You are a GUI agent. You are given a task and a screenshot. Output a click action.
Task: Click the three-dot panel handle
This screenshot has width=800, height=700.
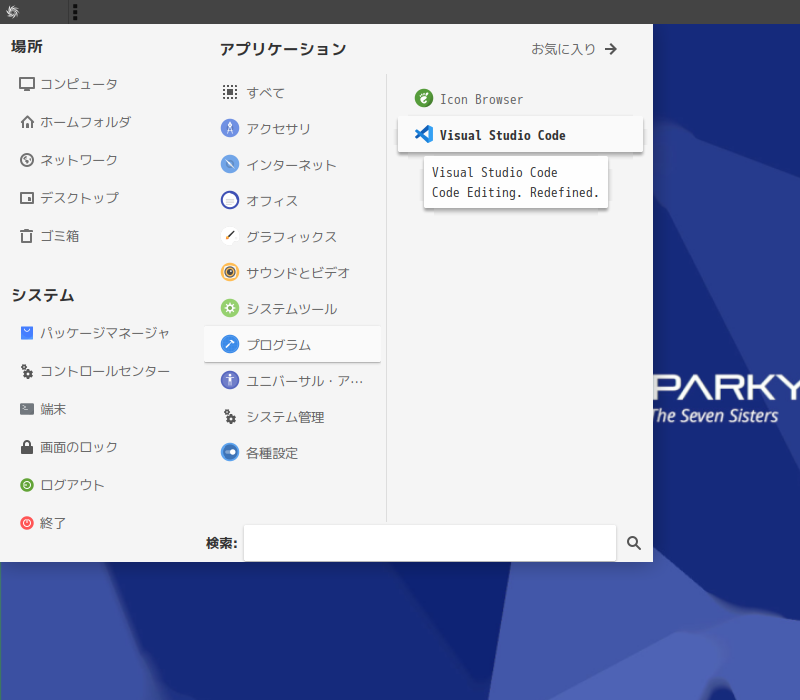pos(75,12)
